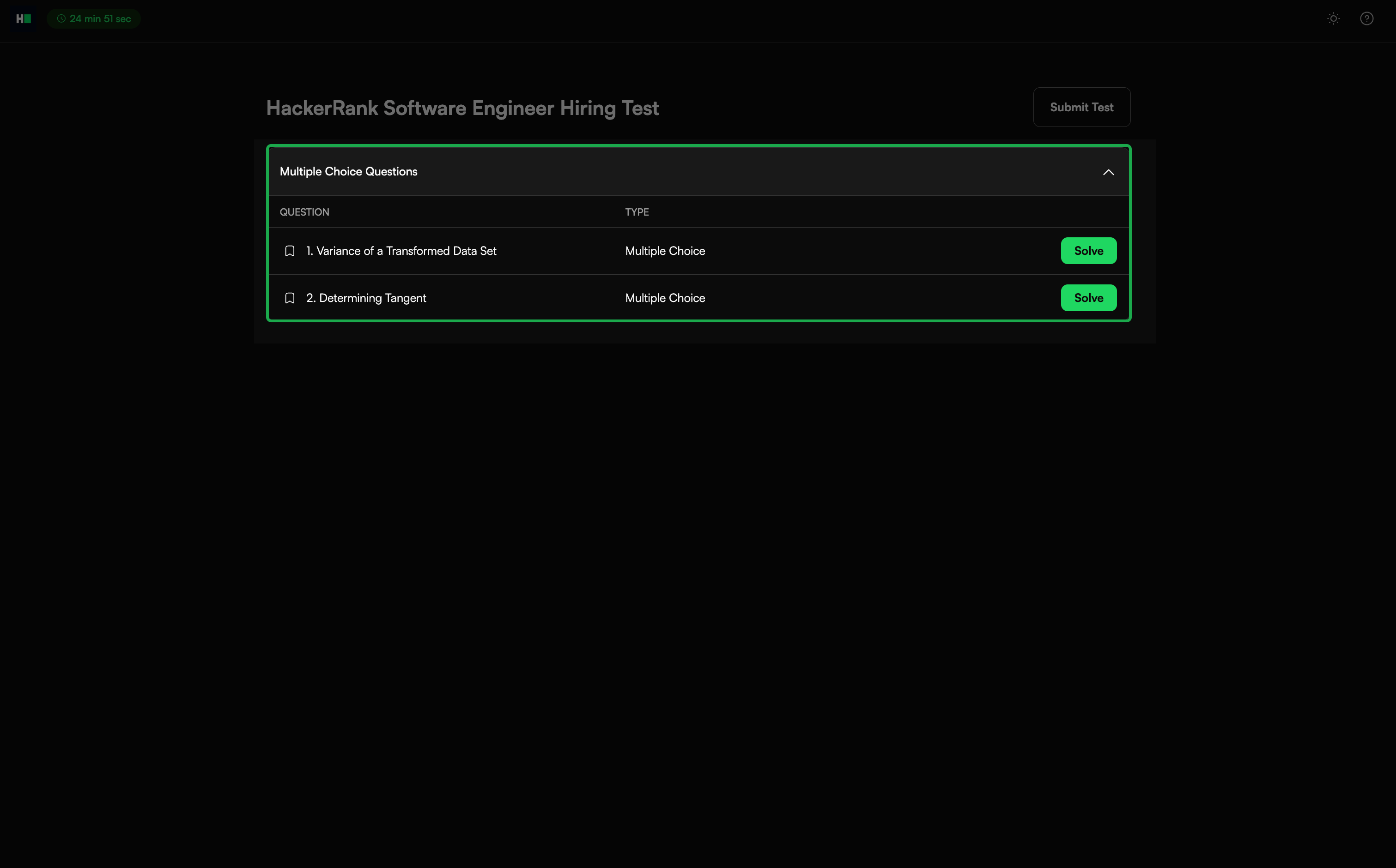This screenshot has height=868, width=1396.
Task: Click the Multiple Choice Questions section header
Action: (x=349, y=172)
